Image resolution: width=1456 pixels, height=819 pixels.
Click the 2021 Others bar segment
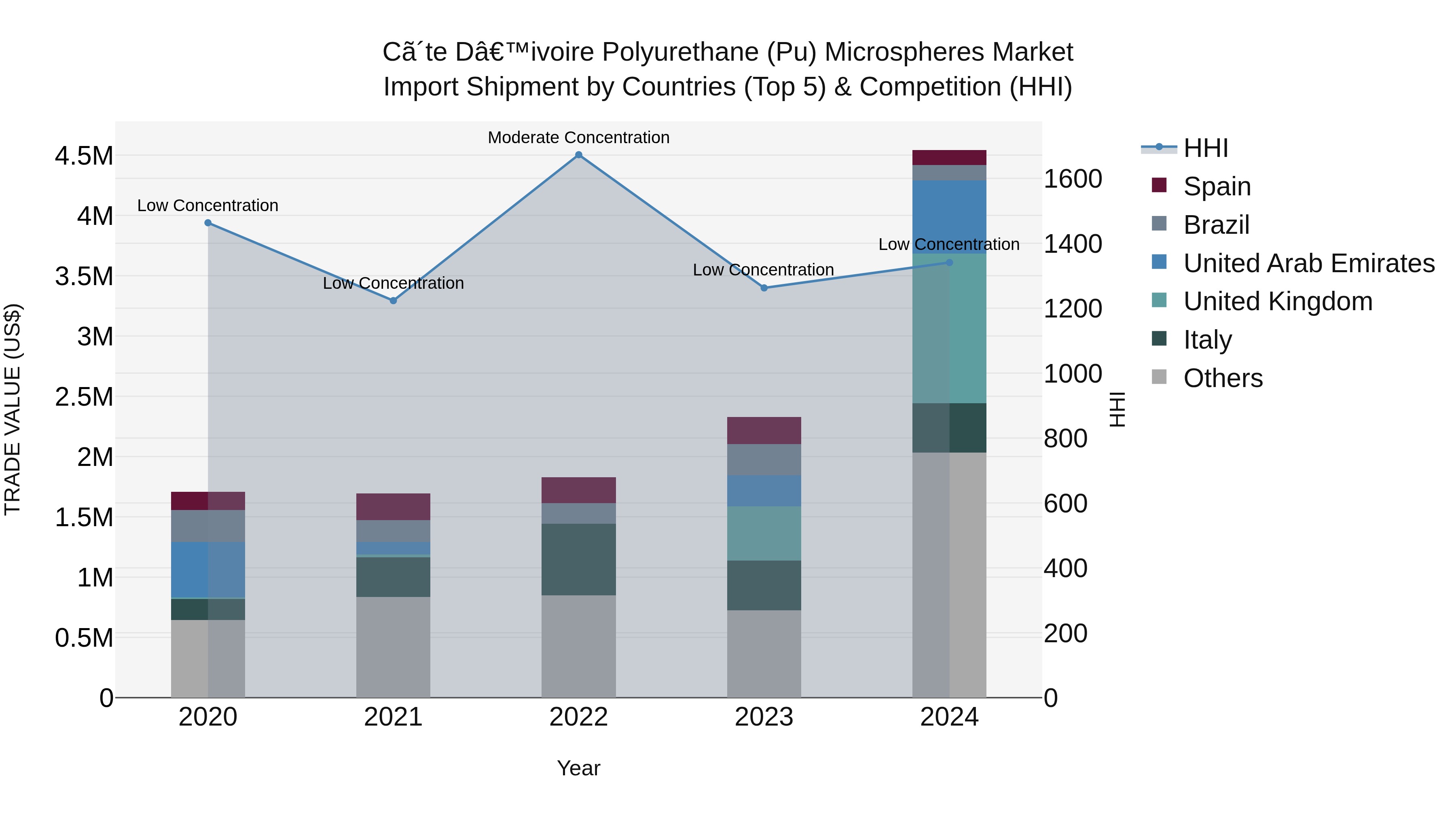point(394,647)
